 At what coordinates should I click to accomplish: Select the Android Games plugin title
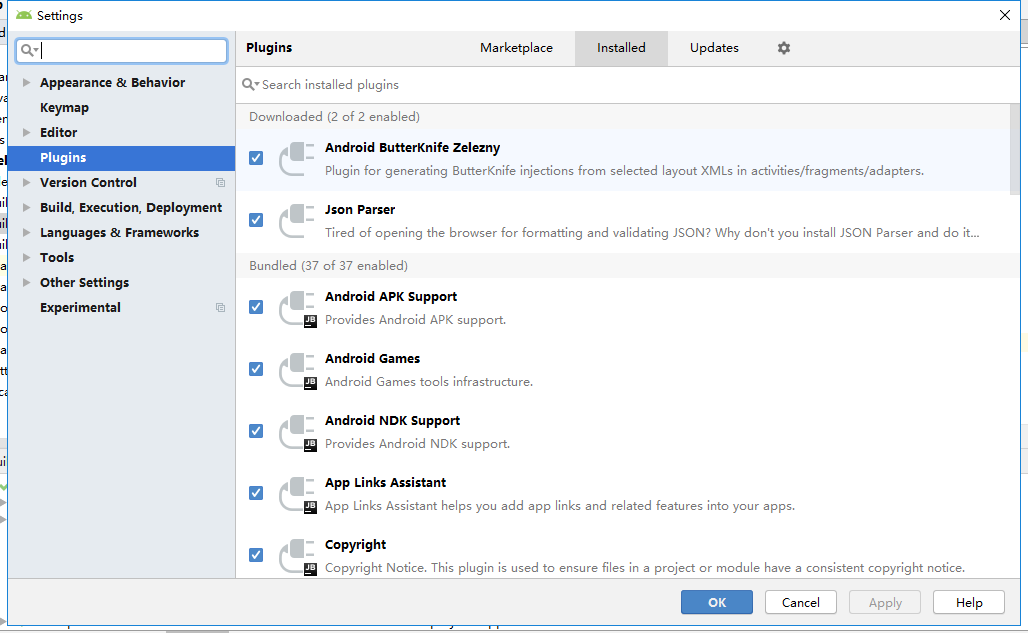point(372,358)
